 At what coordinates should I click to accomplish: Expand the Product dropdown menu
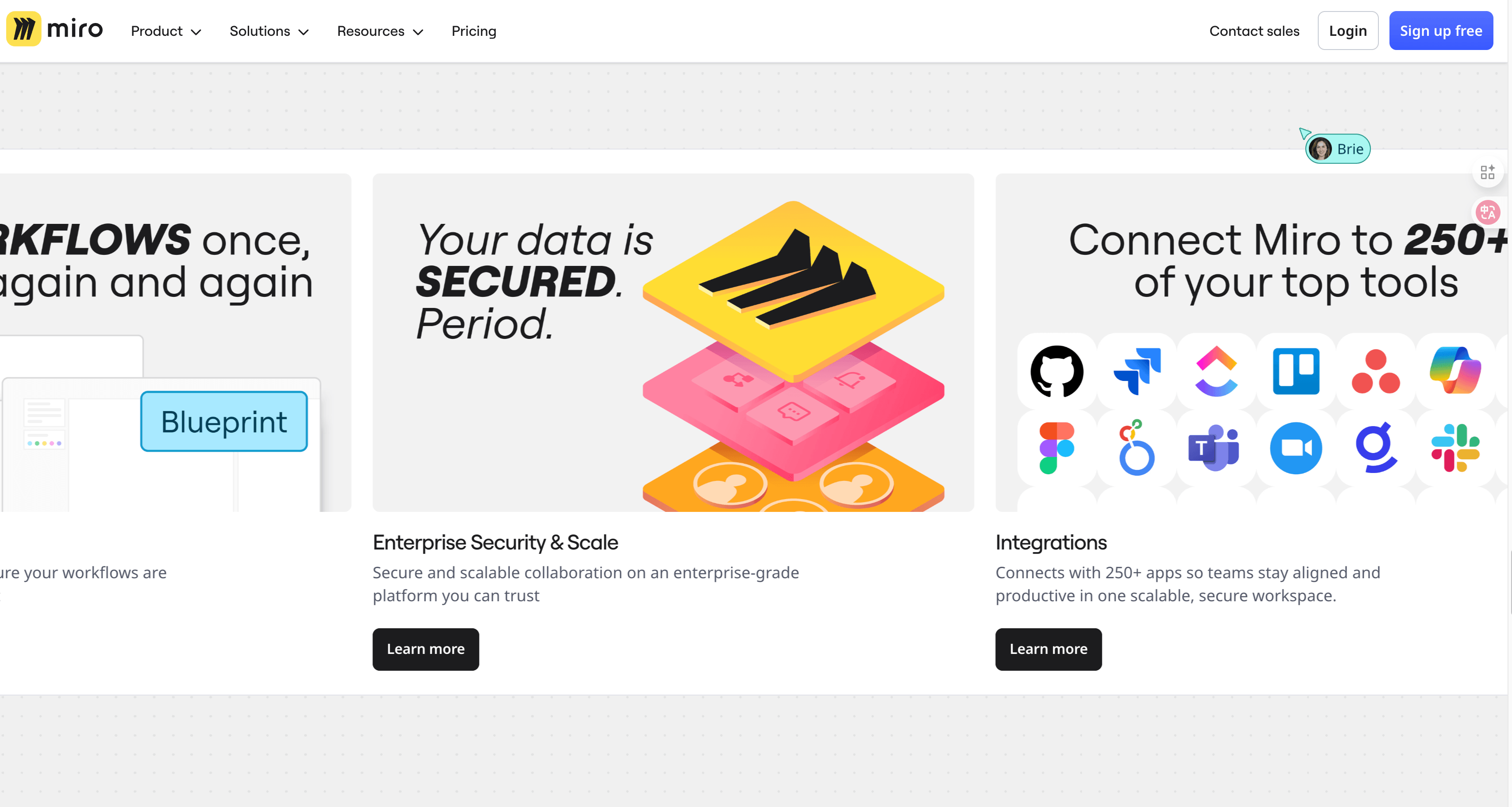click(x=166, y=31)
